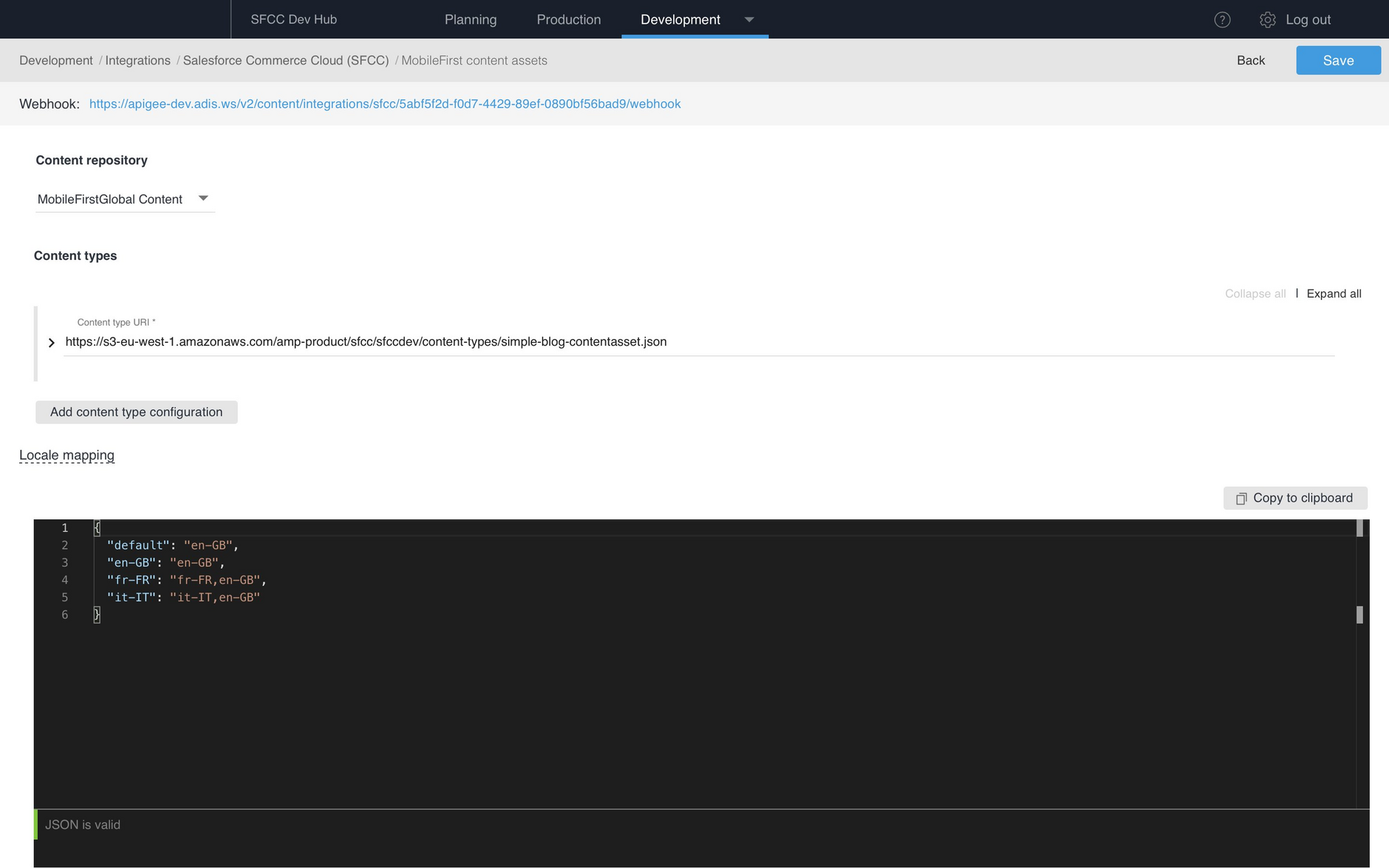The width and height of the screenshot is (1389, 868).
Task: Click Log out
Action: coord(1308,20)
